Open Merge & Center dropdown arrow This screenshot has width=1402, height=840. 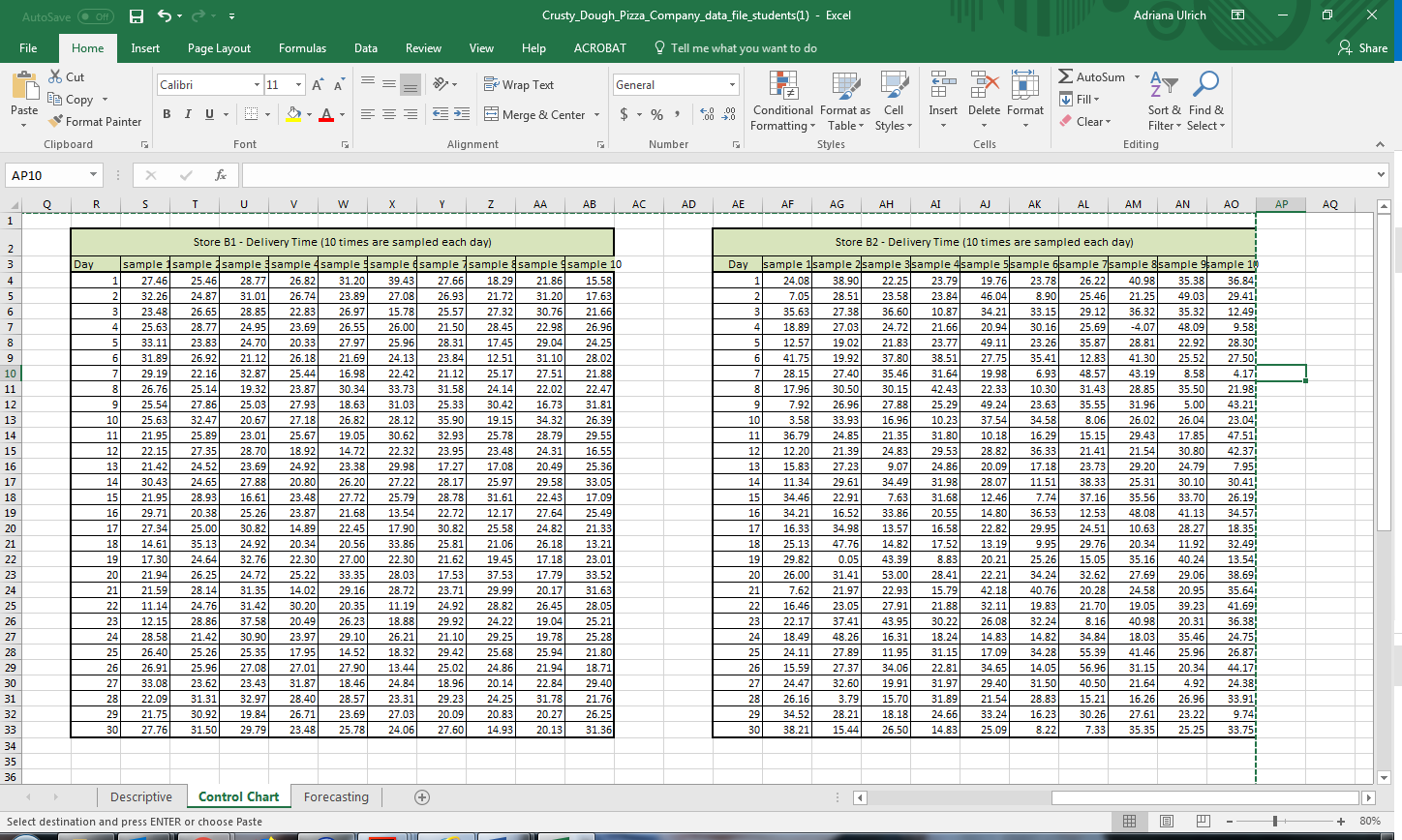[596, 115]
